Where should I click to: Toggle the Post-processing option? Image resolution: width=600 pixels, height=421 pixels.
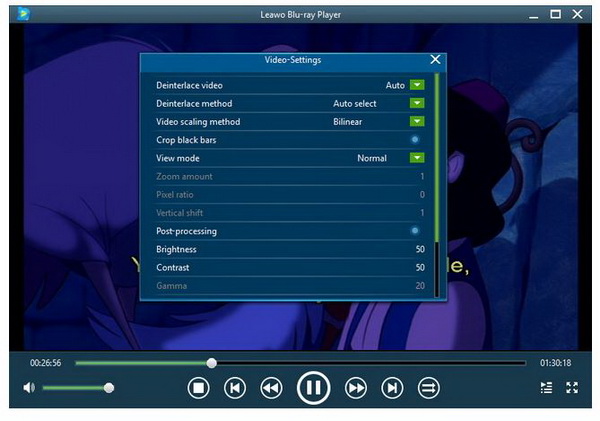point(415,231)
